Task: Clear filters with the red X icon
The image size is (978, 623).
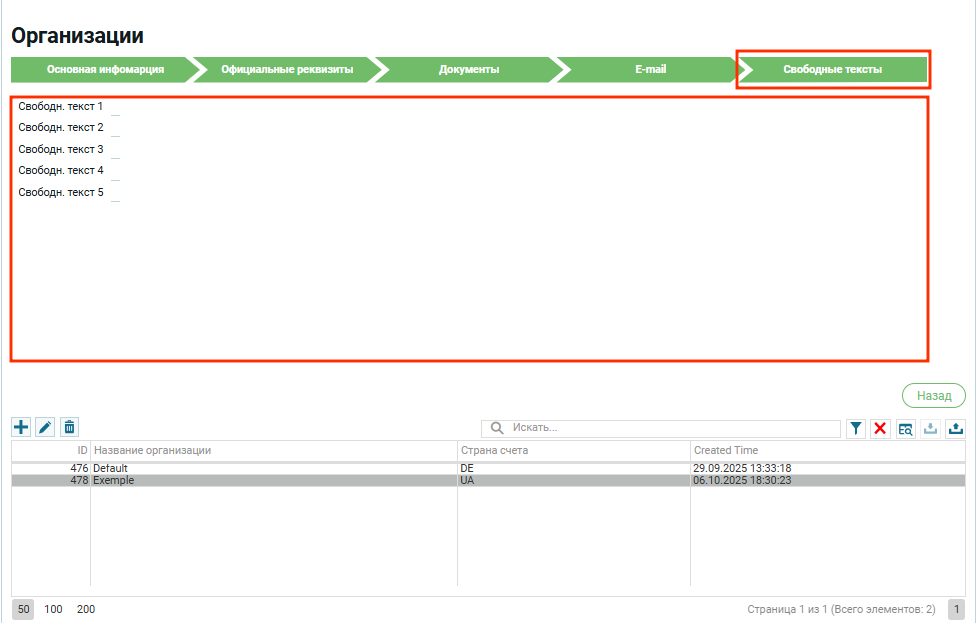Action: [x=880, y=428]
